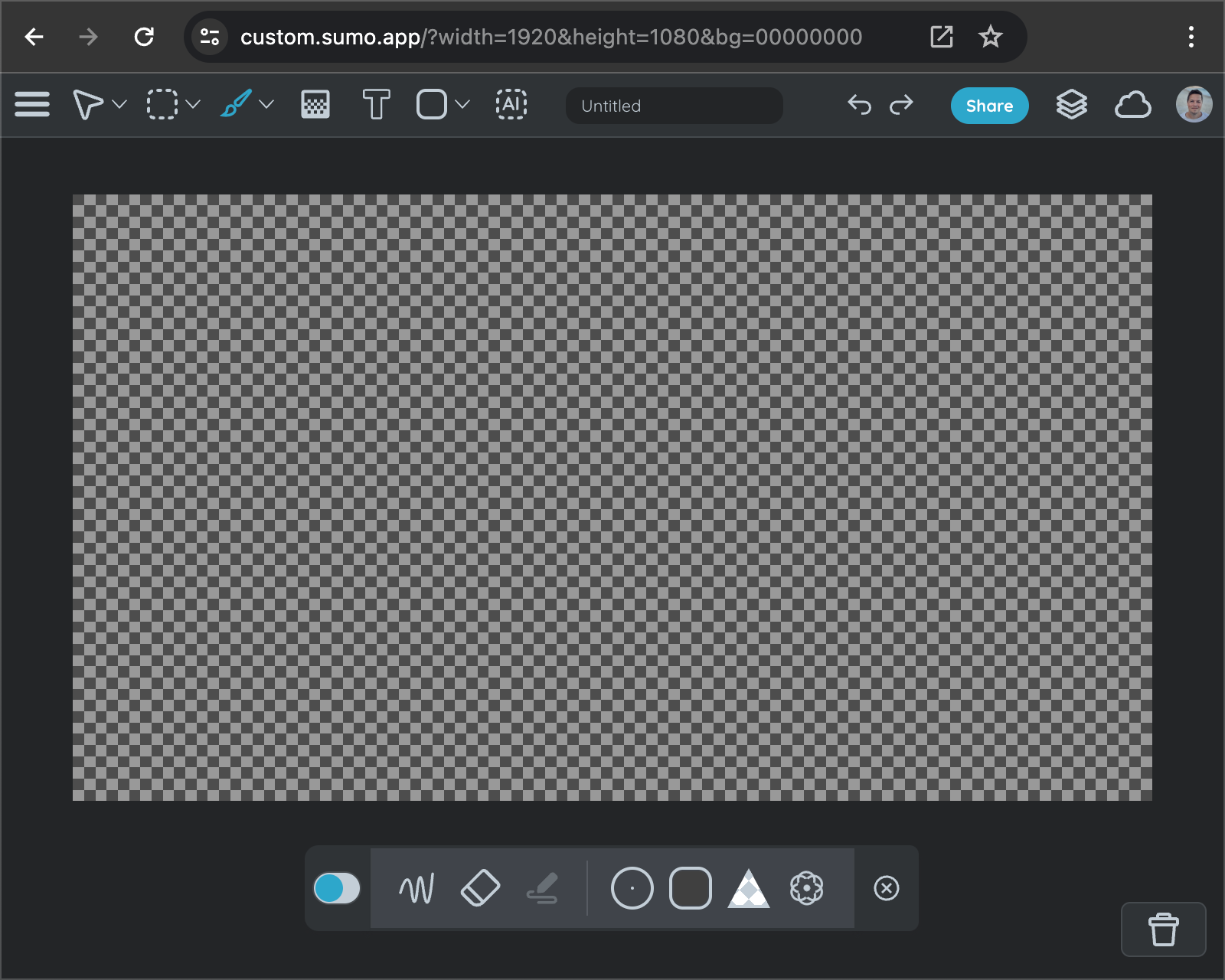Viewport: 1225px width, 980px height.
Task: Toggle the switch in the bottom toolbar
Action: [x=337, y=889]
